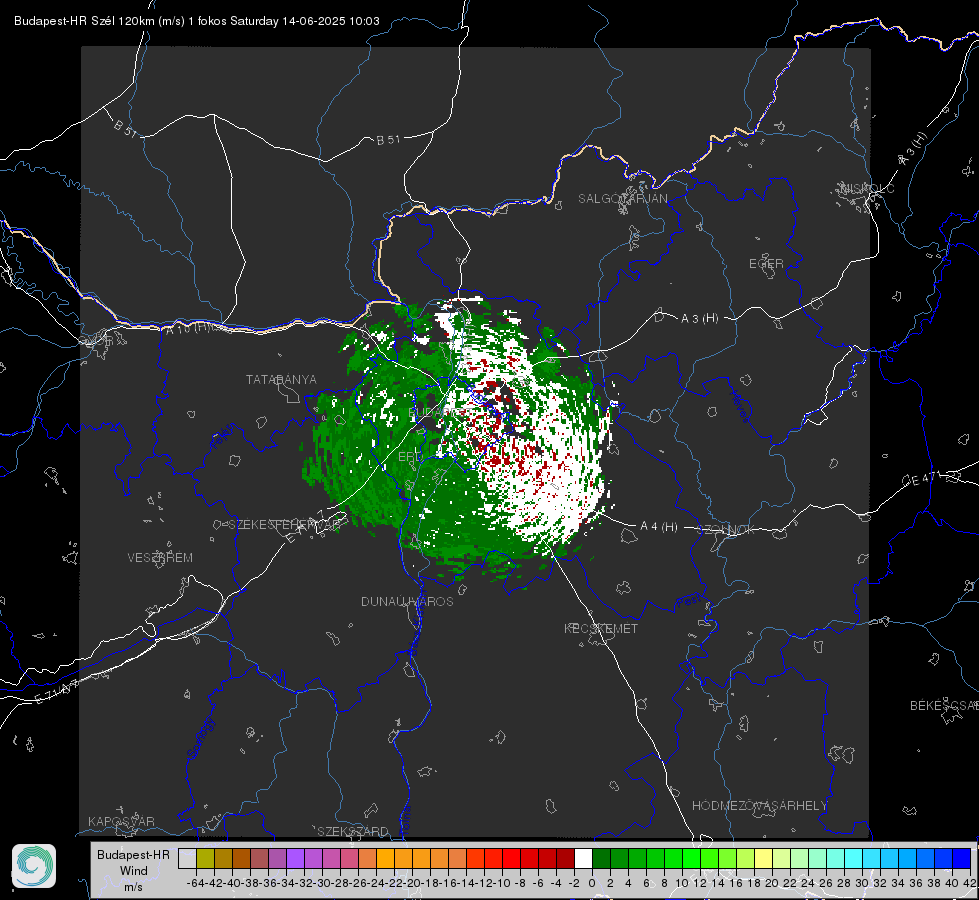This screenshot has width=979, height=900.
Task: Click the BÉKÉSCSABA city label
Action: click(944, 705)
